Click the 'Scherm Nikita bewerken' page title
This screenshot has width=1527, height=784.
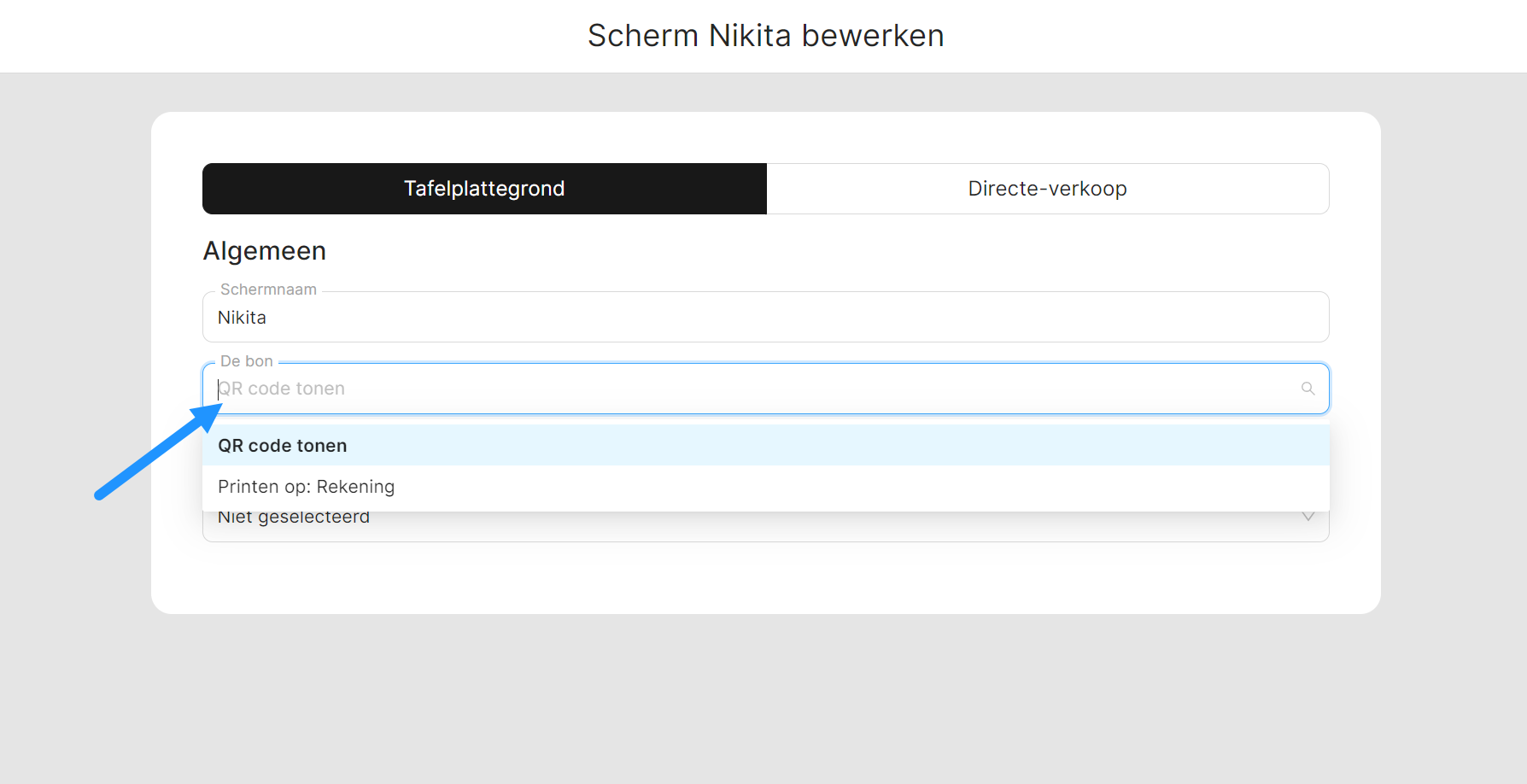tap(765, 36)
